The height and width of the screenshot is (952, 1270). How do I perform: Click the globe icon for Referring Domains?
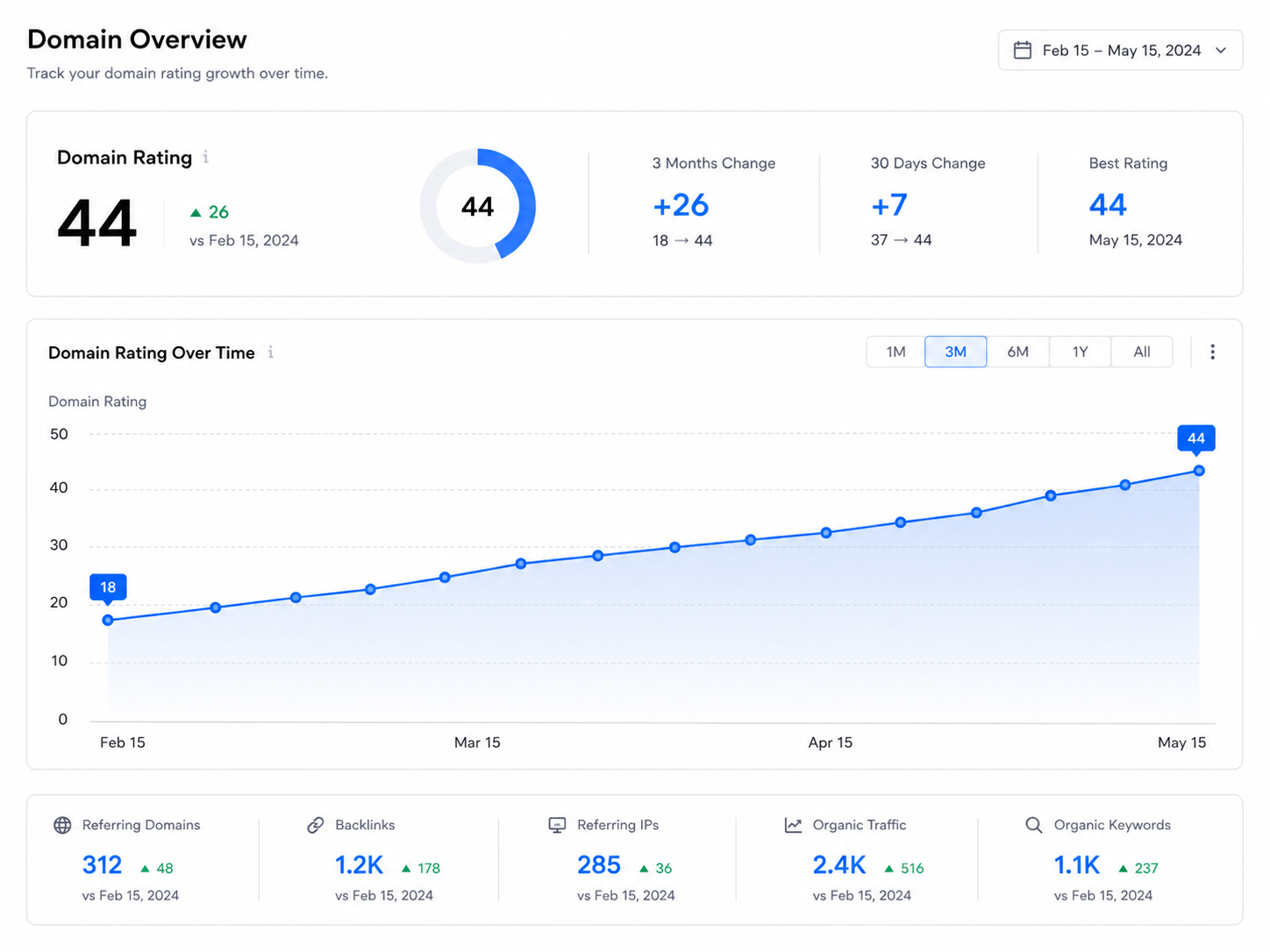[62, 825]
